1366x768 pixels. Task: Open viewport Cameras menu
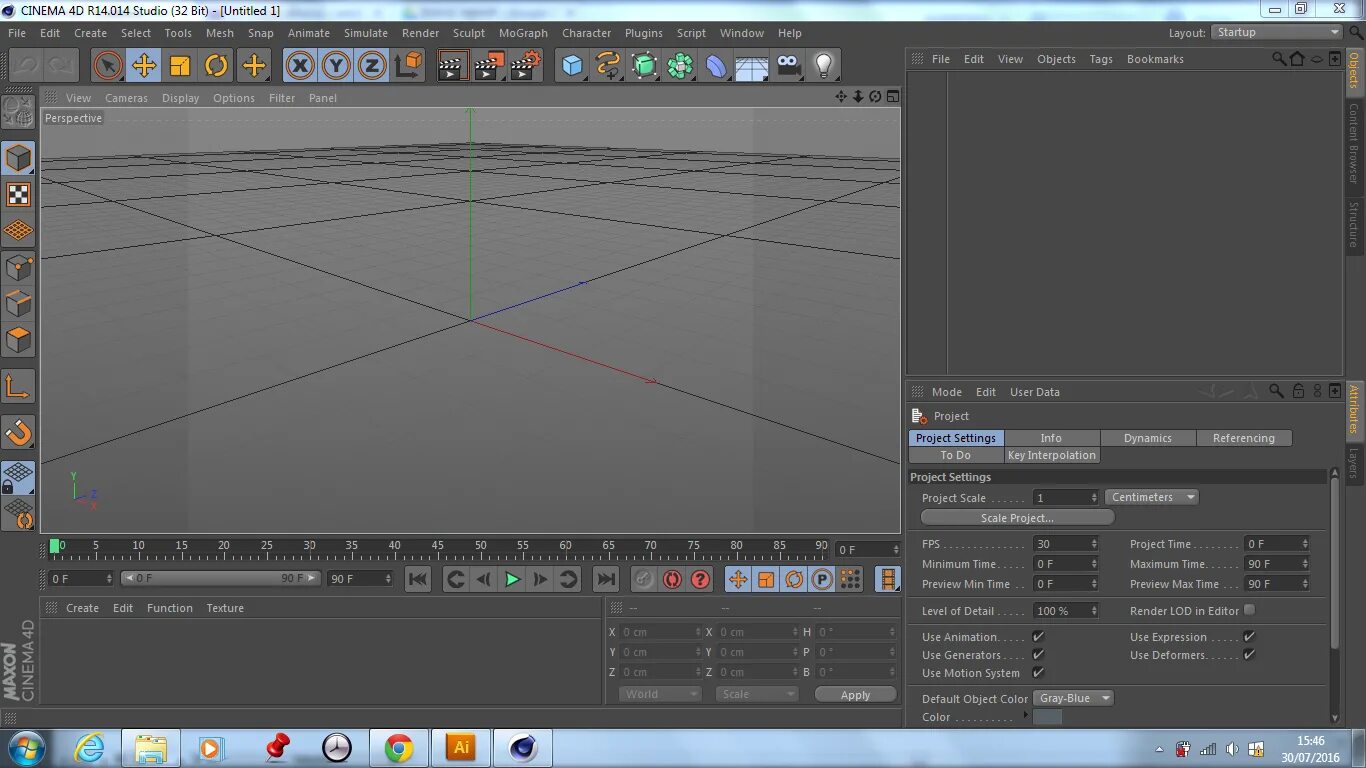[x=126, y=98]
